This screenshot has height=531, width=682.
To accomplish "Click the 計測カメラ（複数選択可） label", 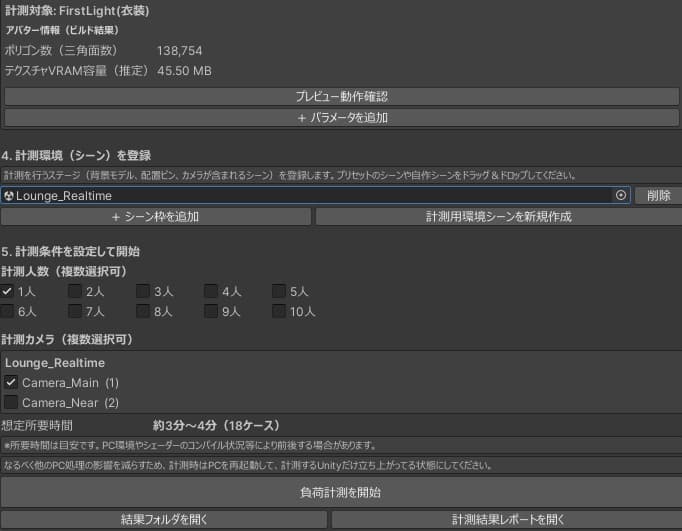I will pos(67,339).
